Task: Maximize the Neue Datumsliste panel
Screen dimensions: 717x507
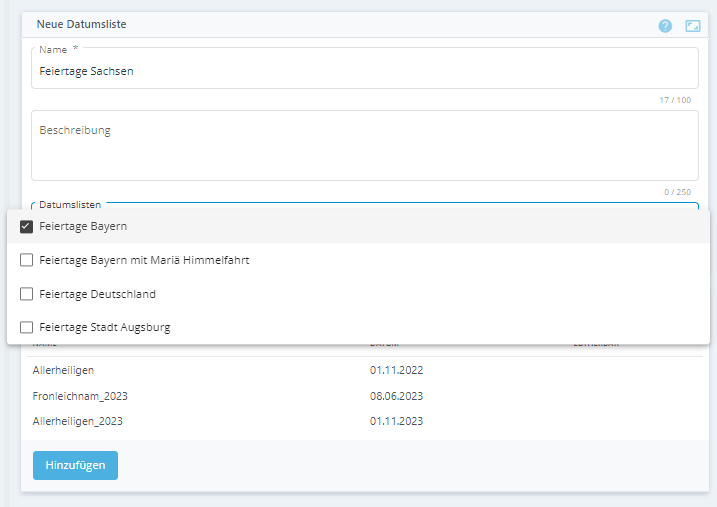Action: click(x=692, y=26)
